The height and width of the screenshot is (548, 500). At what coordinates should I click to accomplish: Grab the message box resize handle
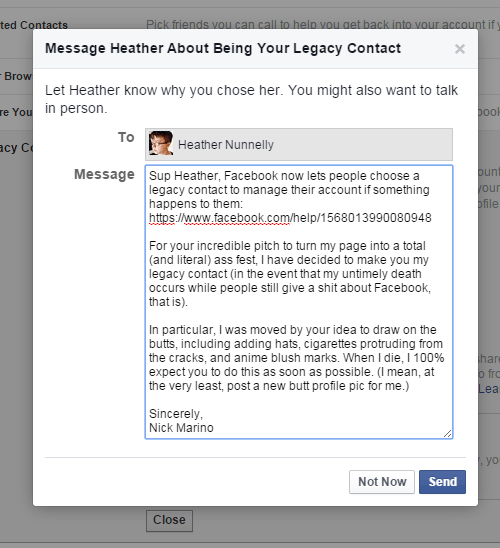448,433
